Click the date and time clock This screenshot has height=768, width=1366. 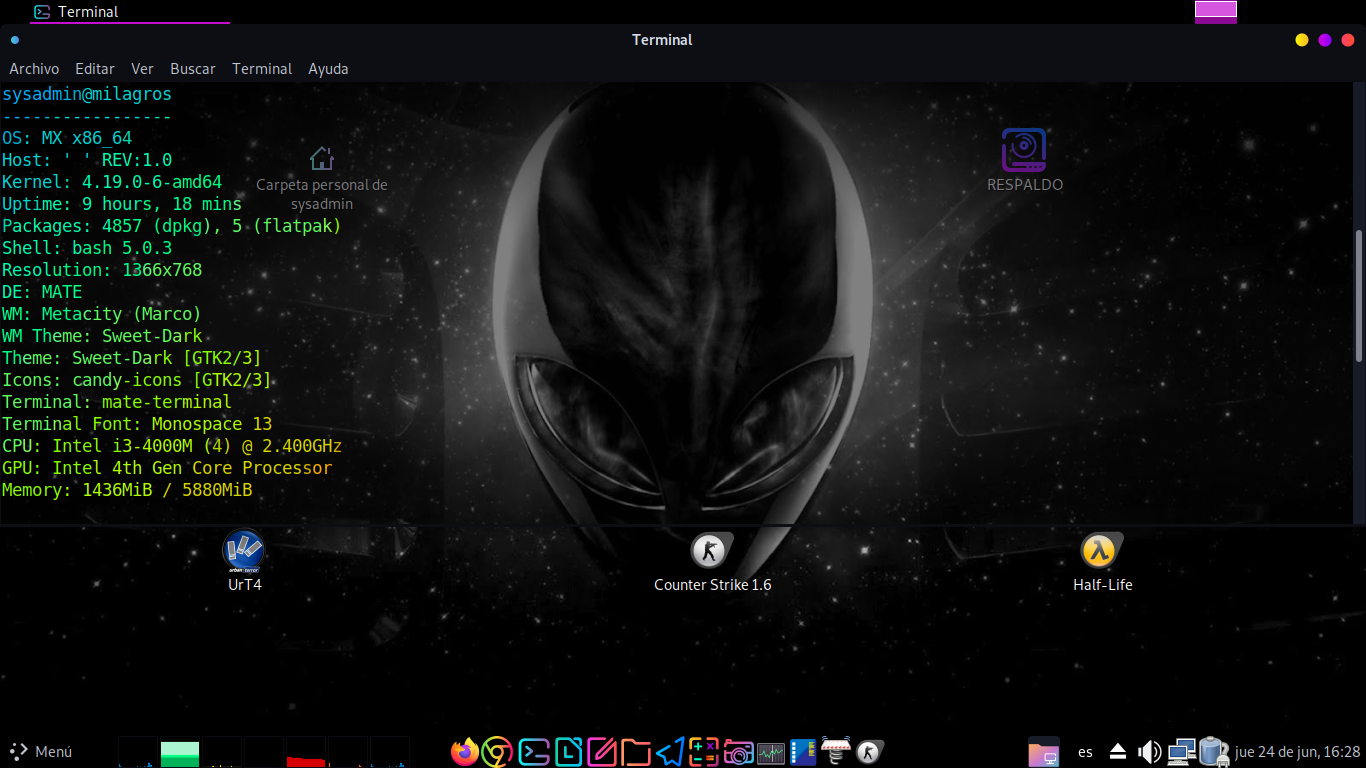coord(1297,752)
